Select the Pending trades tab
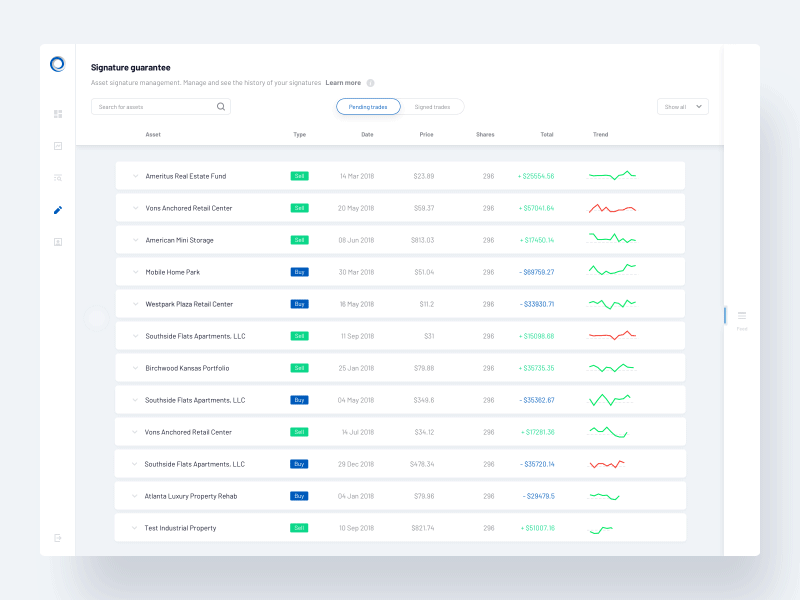 (369, 106)
